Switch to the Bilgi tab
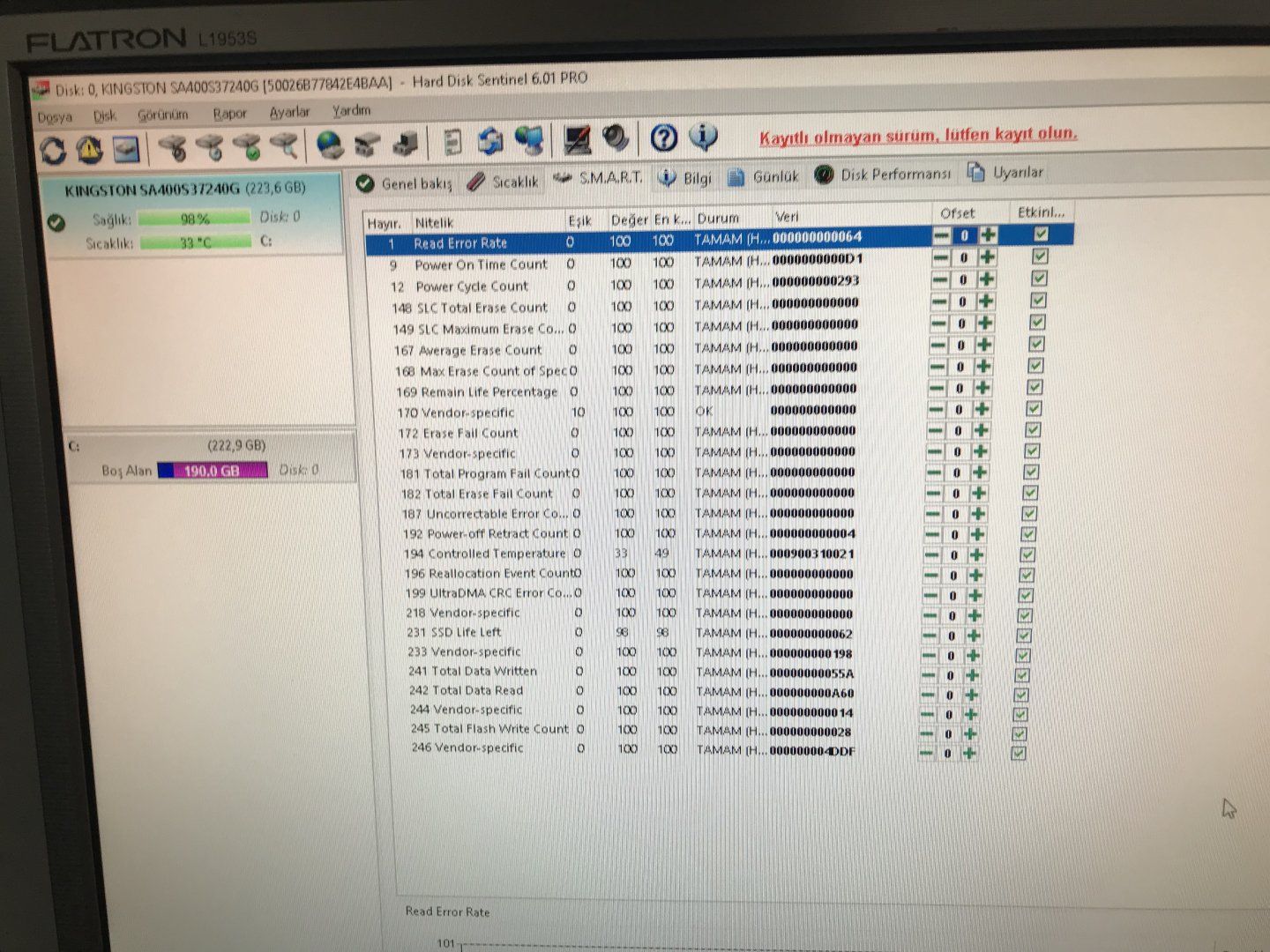 (x=684, y=178)
